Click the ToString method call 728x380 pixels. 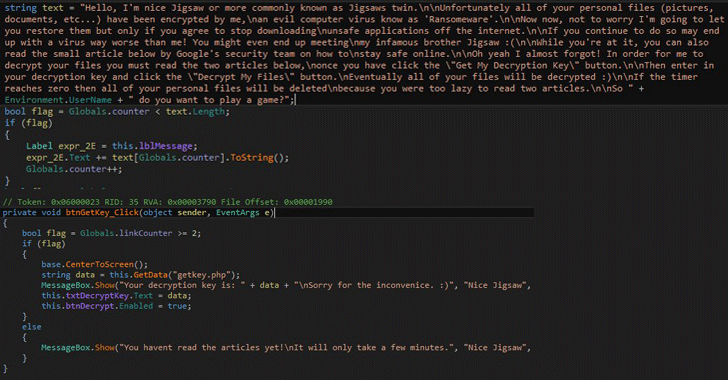[x=252, y=157]
